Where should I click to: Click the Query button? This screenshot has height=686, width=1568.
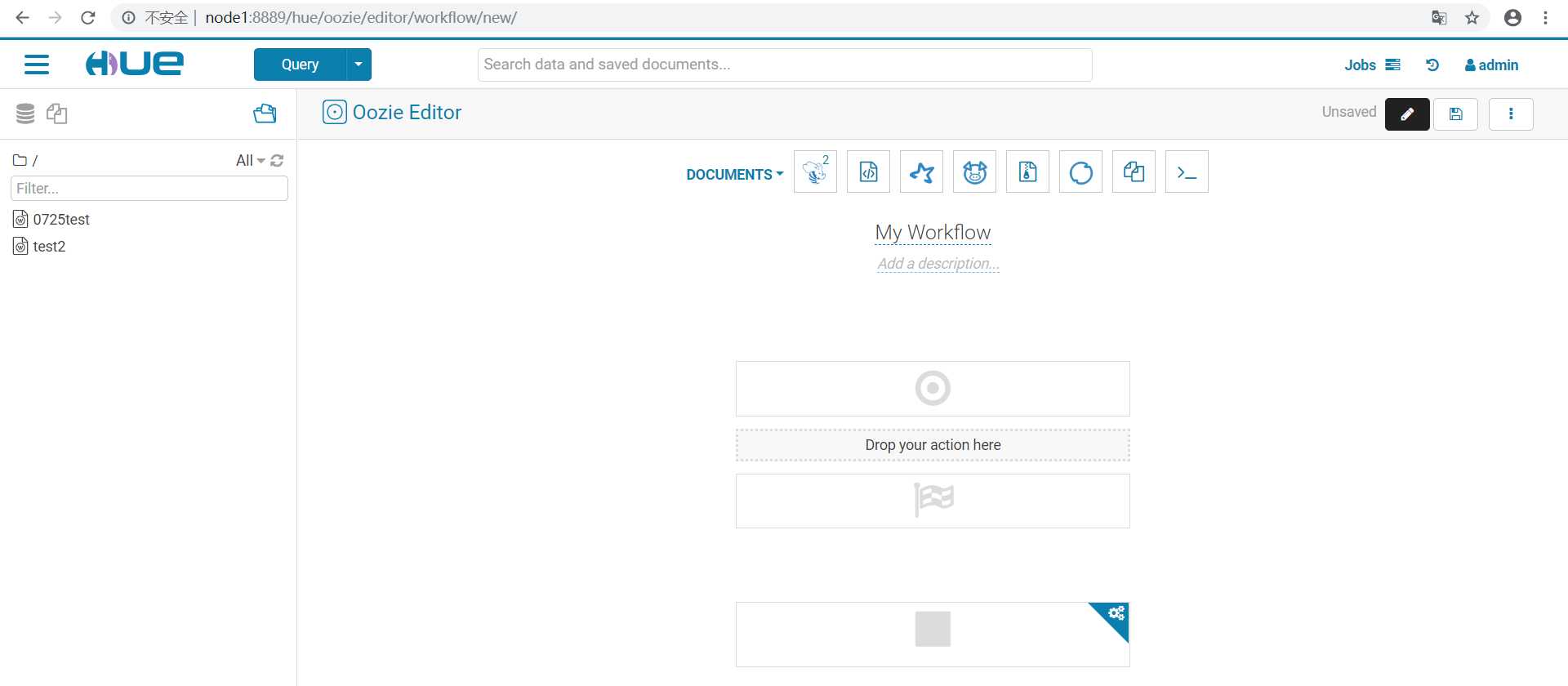coord(300,65)
